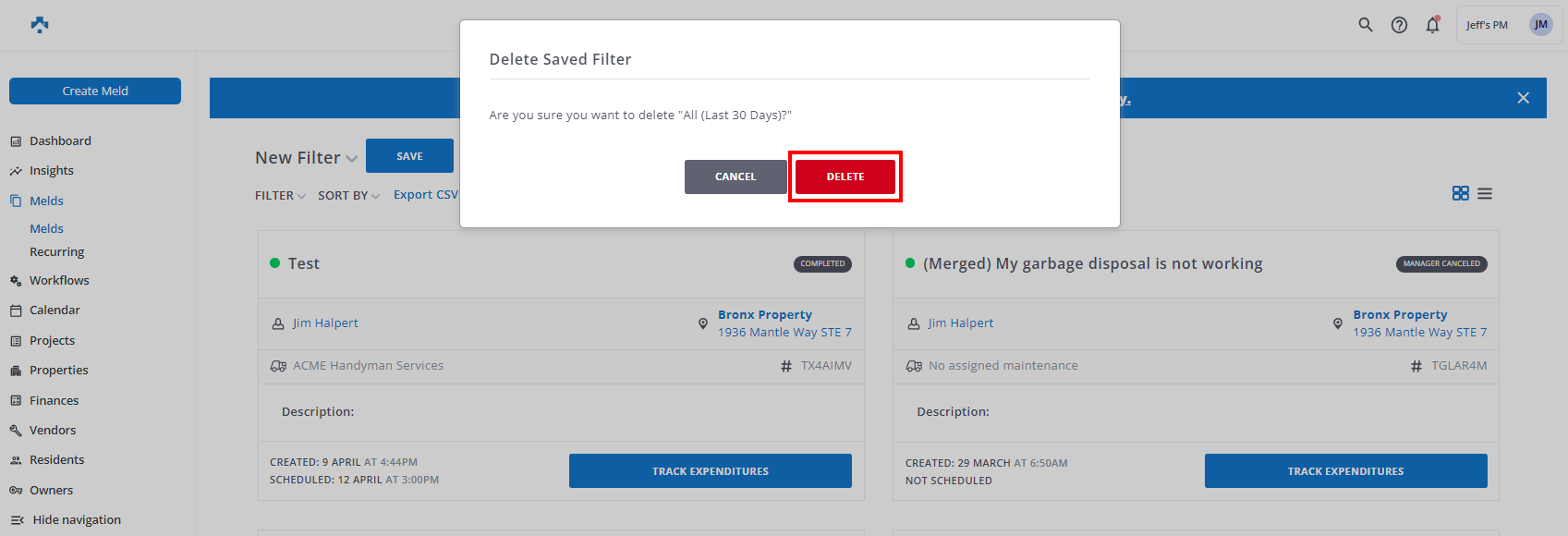The width and height of the screenshot is (1568, 536).
Task: Switch to the grid card view
Action: point(1460,193)
